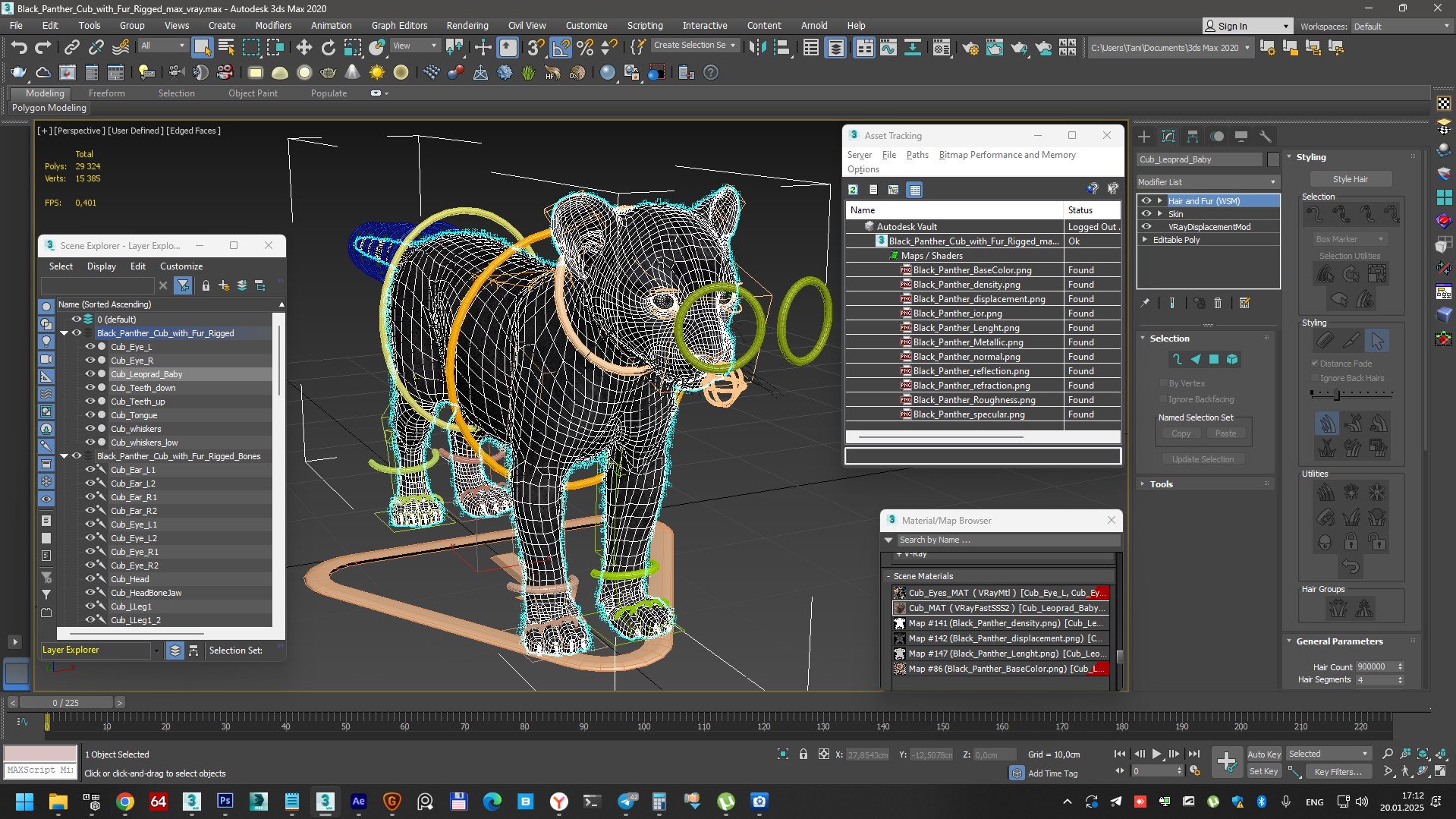Viewport: 1456px width, 819px height.
Task: Open the Create panel plus tab
Action: 1144,137
